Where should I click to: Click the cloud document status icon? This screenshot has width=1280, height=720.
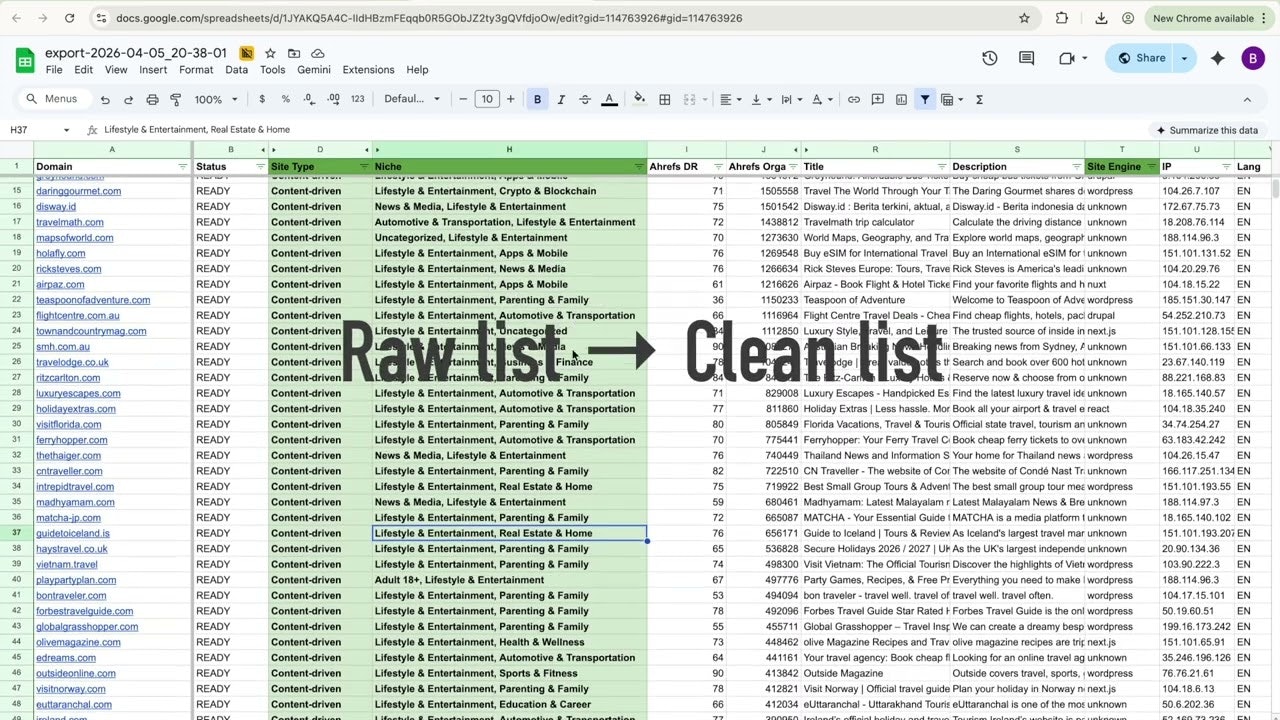[318, 53]
